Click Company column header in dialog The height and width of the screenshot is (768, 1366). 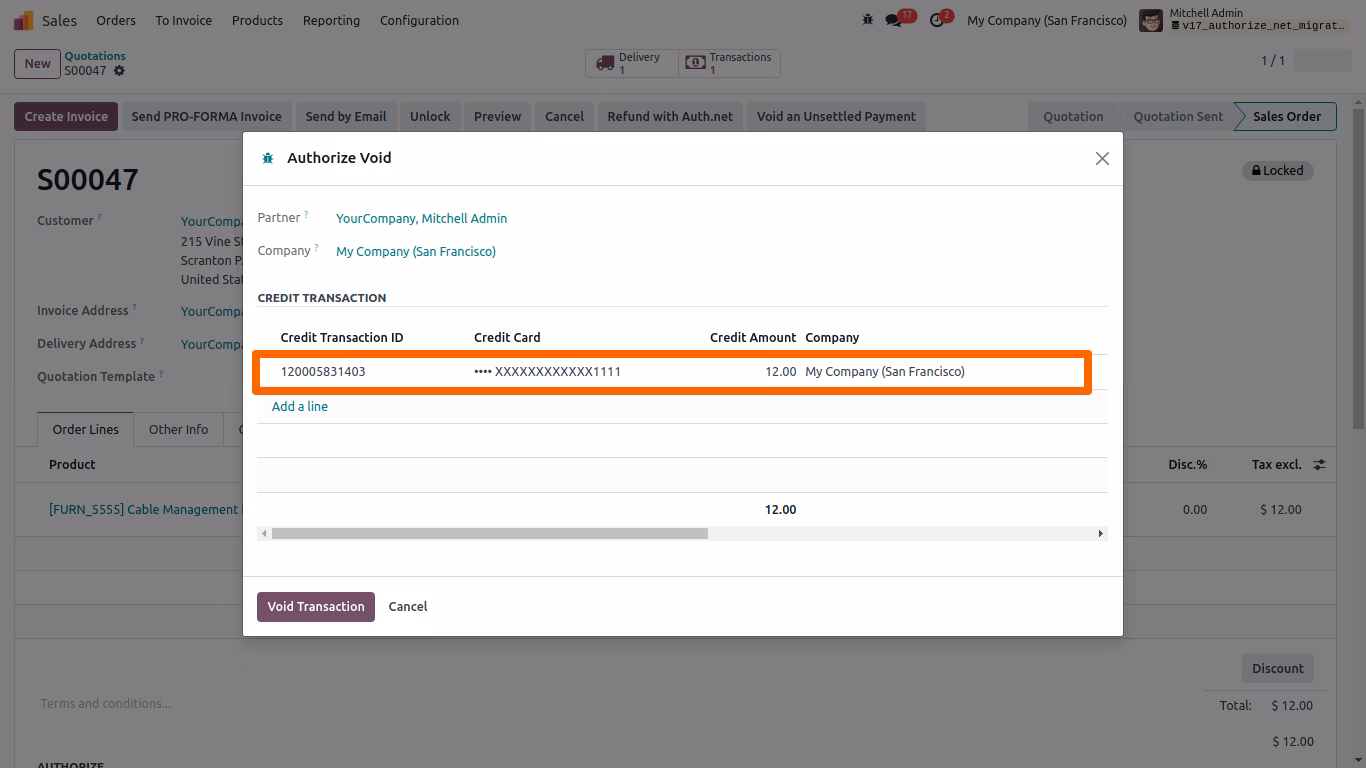[832, 338]
